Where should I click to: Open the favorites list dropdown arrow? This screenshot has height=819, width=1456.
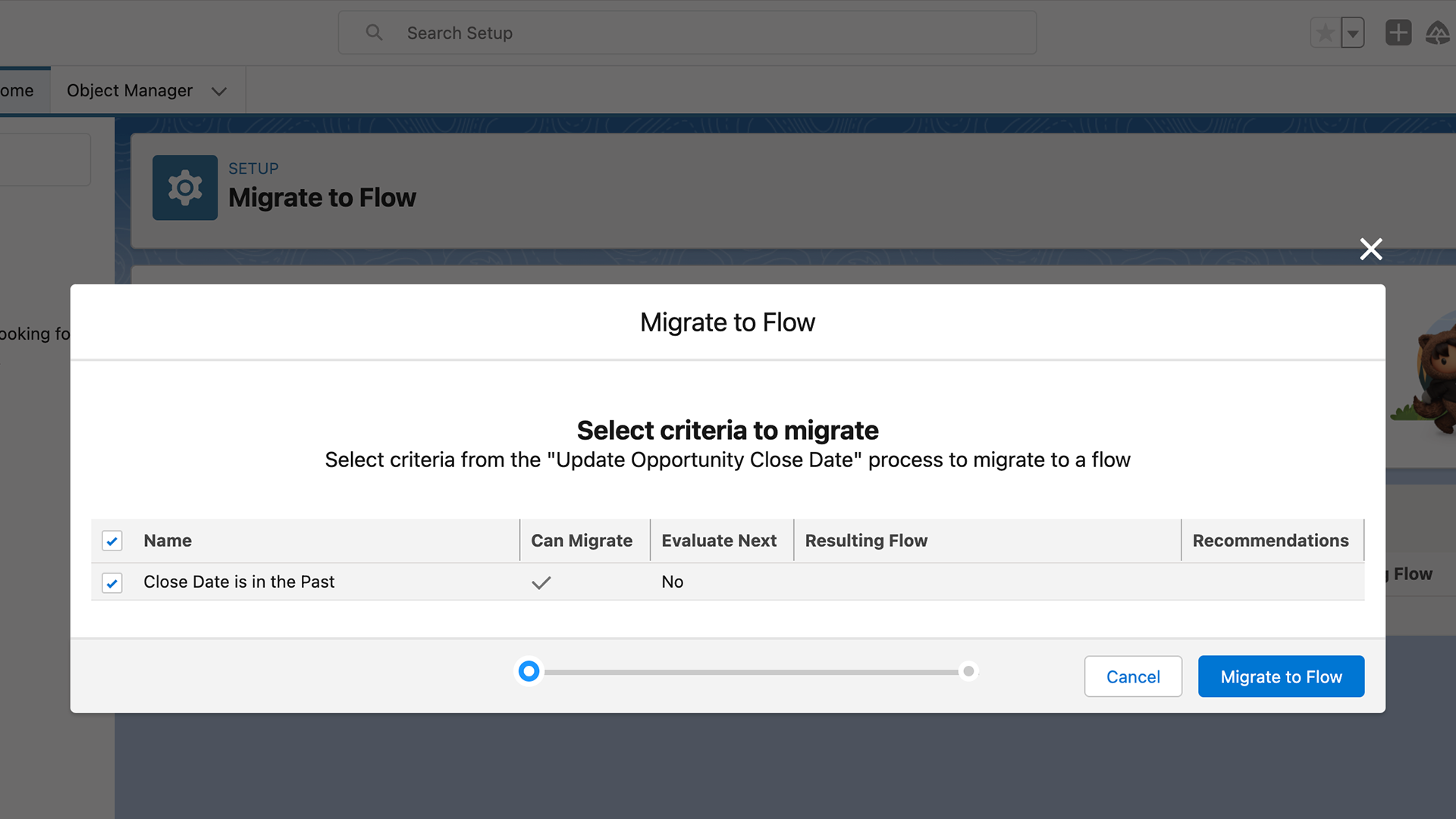(x=1353, y=33)
